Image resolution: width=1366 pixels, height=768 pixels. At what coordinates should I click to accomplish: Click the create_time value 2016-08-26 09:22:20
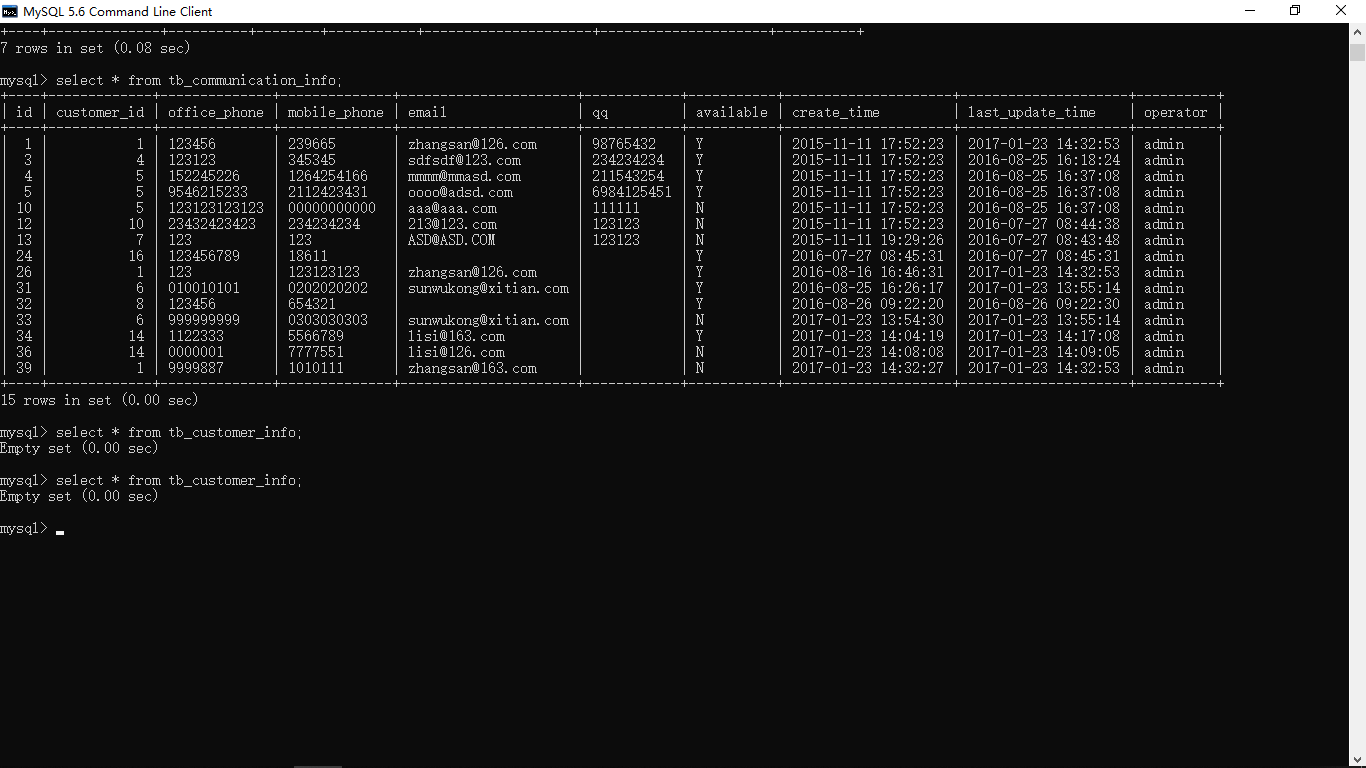pyautogui.click(x=868, y=304)
